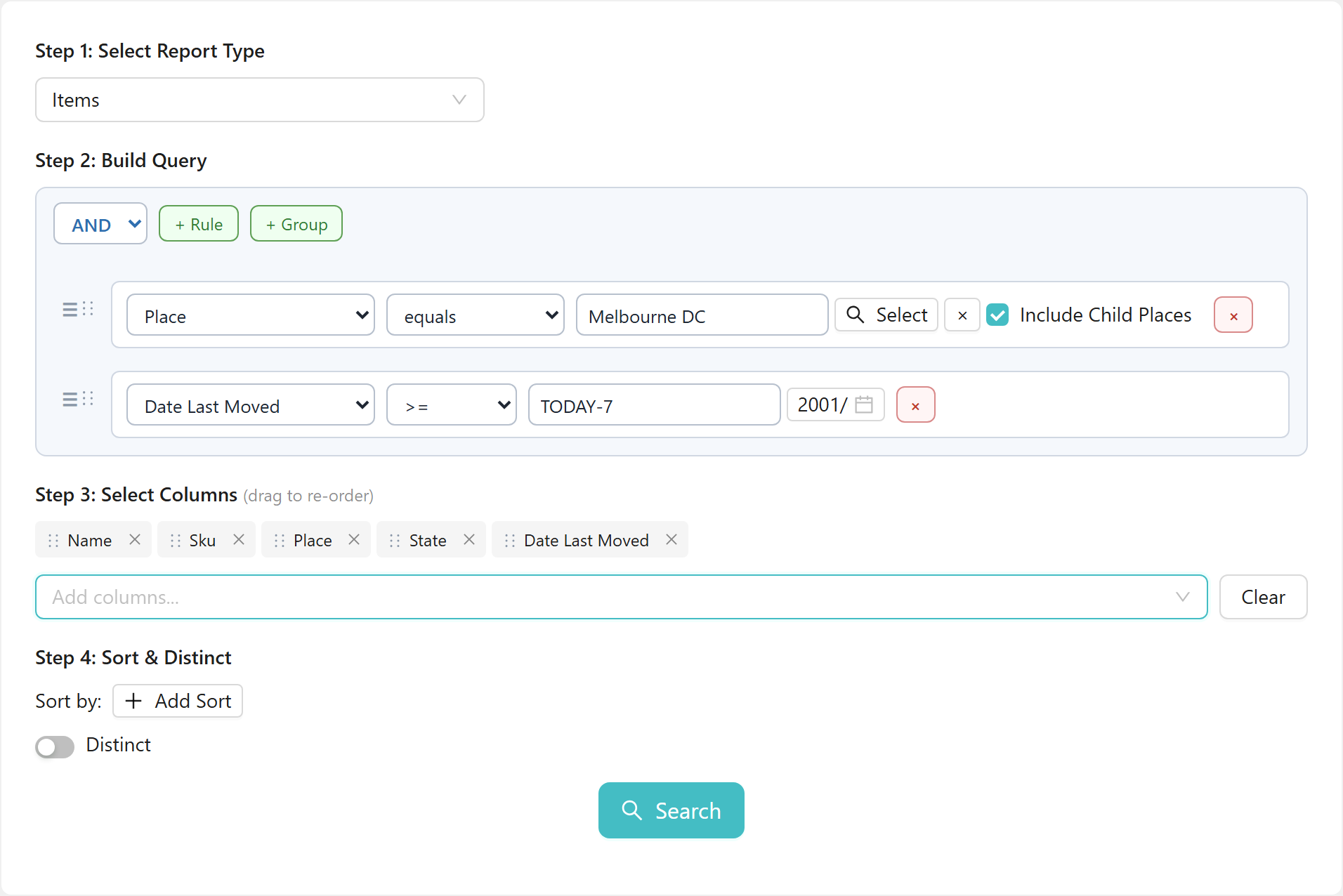Delete the Date Last Moved rule with red x
This screenshot has width=1343, height=896.
(x=915, y=405)
